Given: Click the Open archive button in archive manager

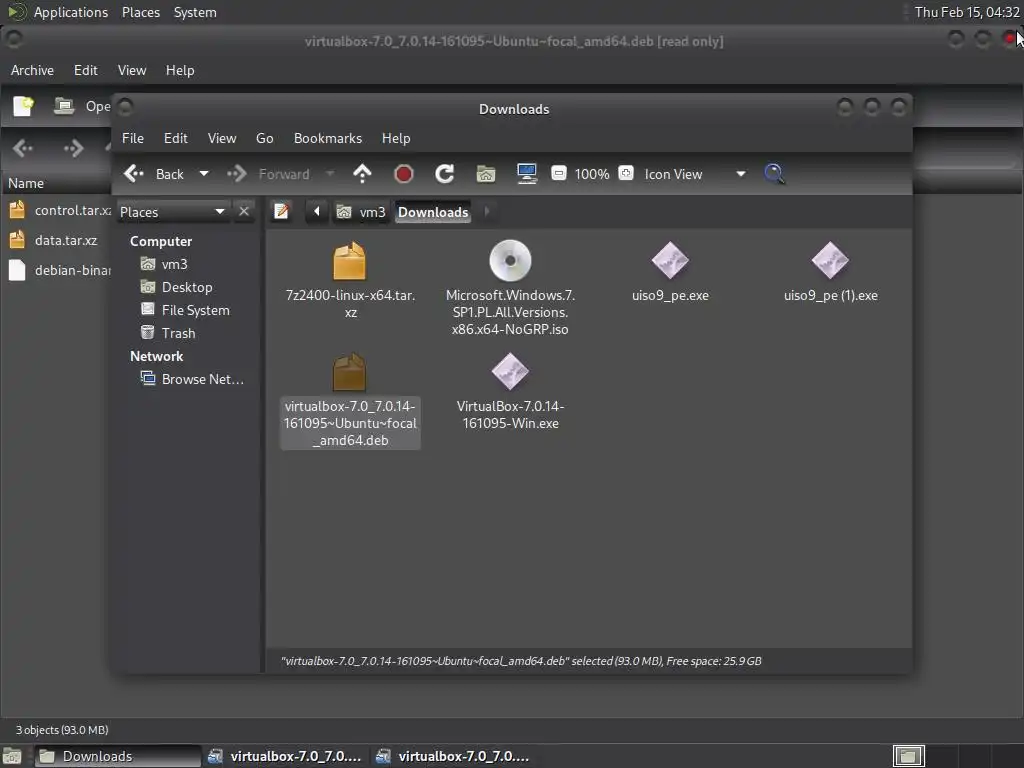Looking at the screenshot, I should tap(81, 106).
